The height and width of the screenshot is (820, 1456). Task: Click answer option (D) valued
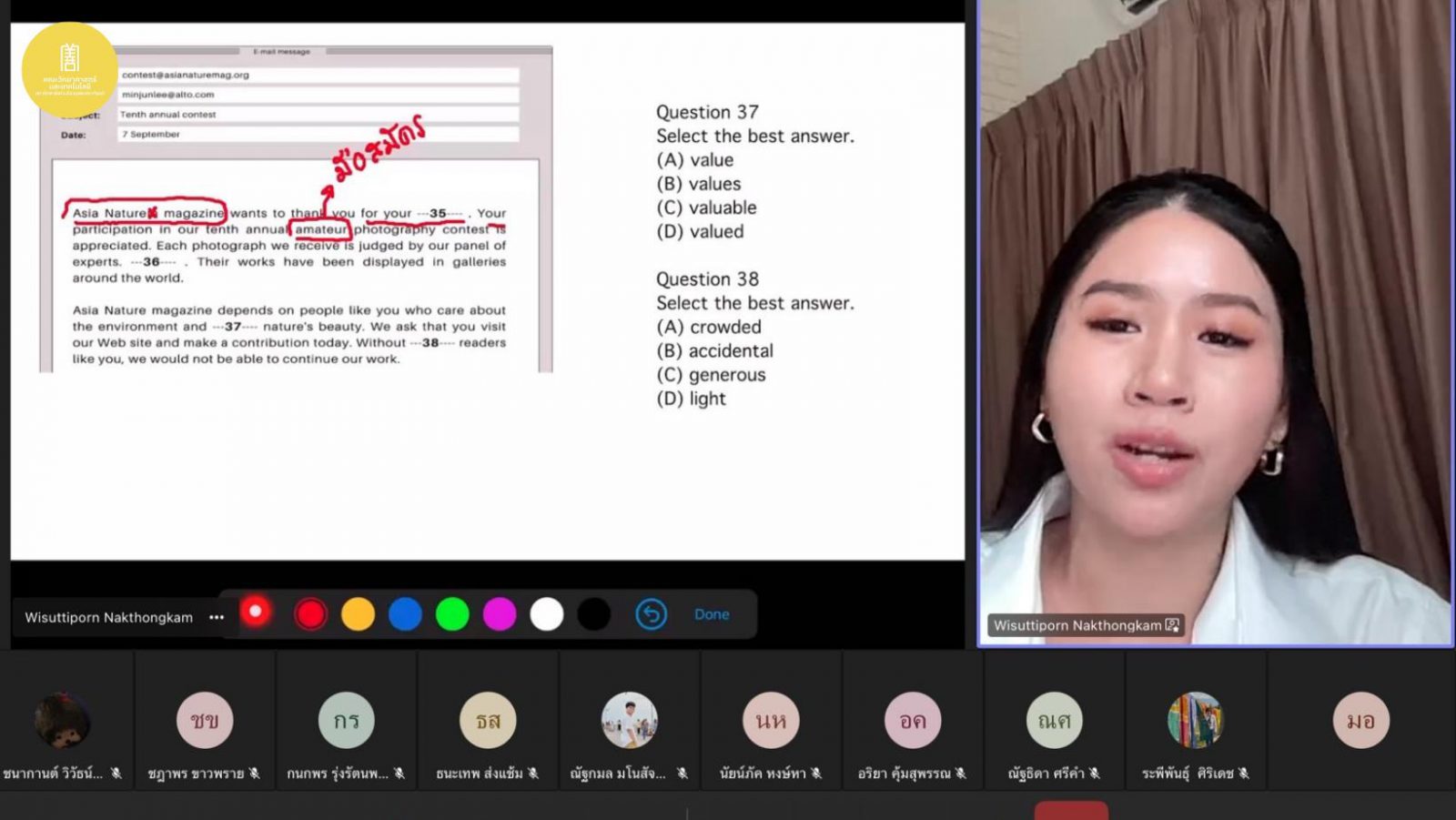[x=700, y=231]
